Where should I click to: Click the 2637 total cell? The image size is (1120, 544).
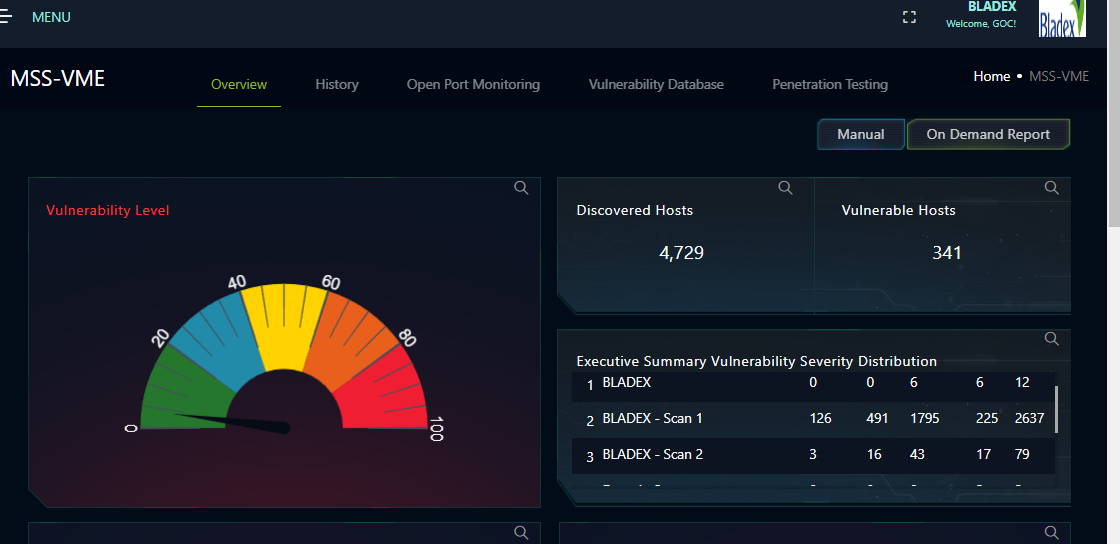coord(1029,418)
